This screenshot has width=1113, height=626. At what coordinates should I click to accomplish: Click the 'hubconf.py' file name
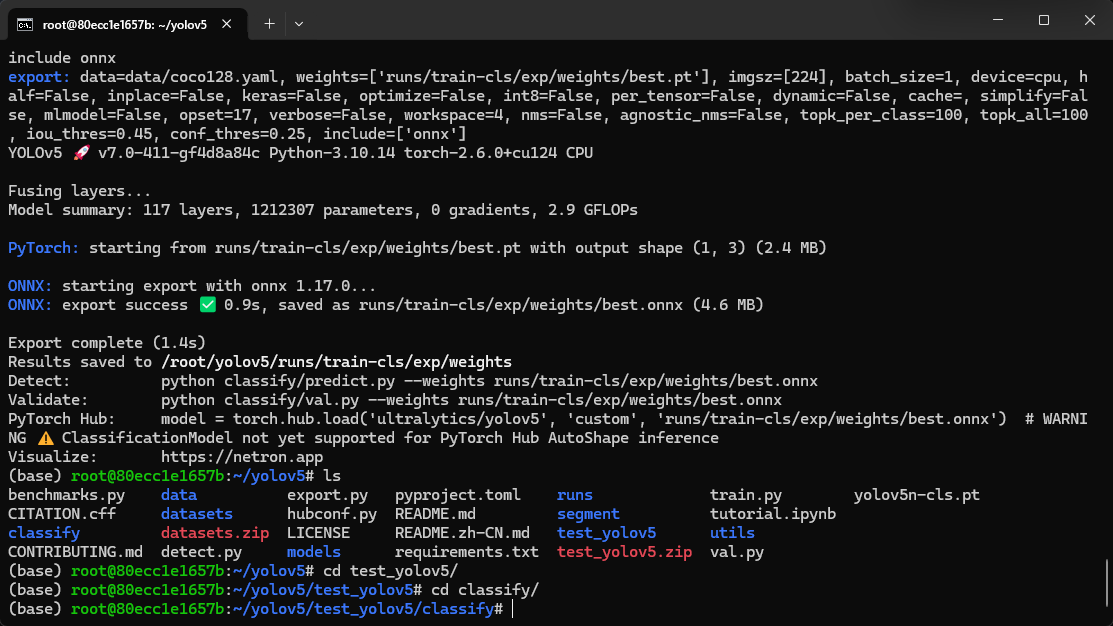(331, 514)
